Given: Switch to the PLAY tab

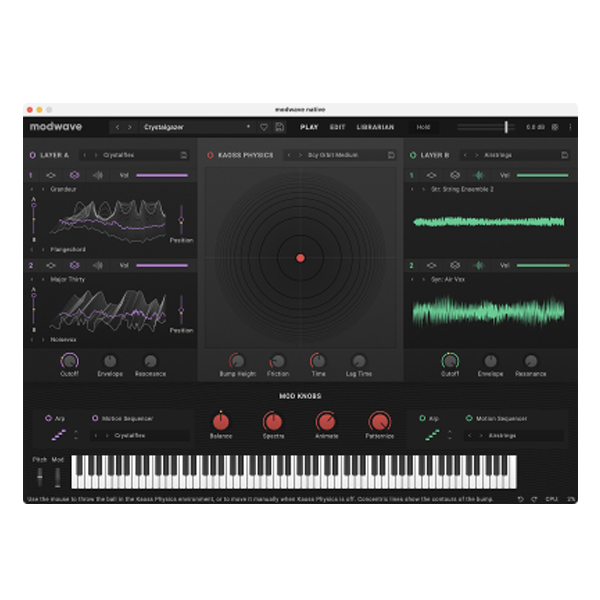Looking at the screenshot, I should click(309, 127).
